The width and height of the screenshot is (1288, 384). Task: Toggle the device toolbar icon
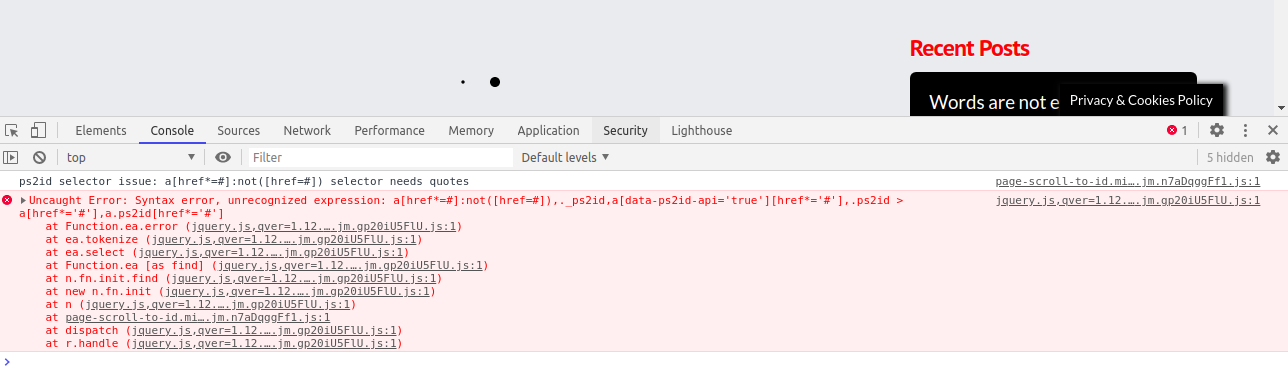click(38, 131)
